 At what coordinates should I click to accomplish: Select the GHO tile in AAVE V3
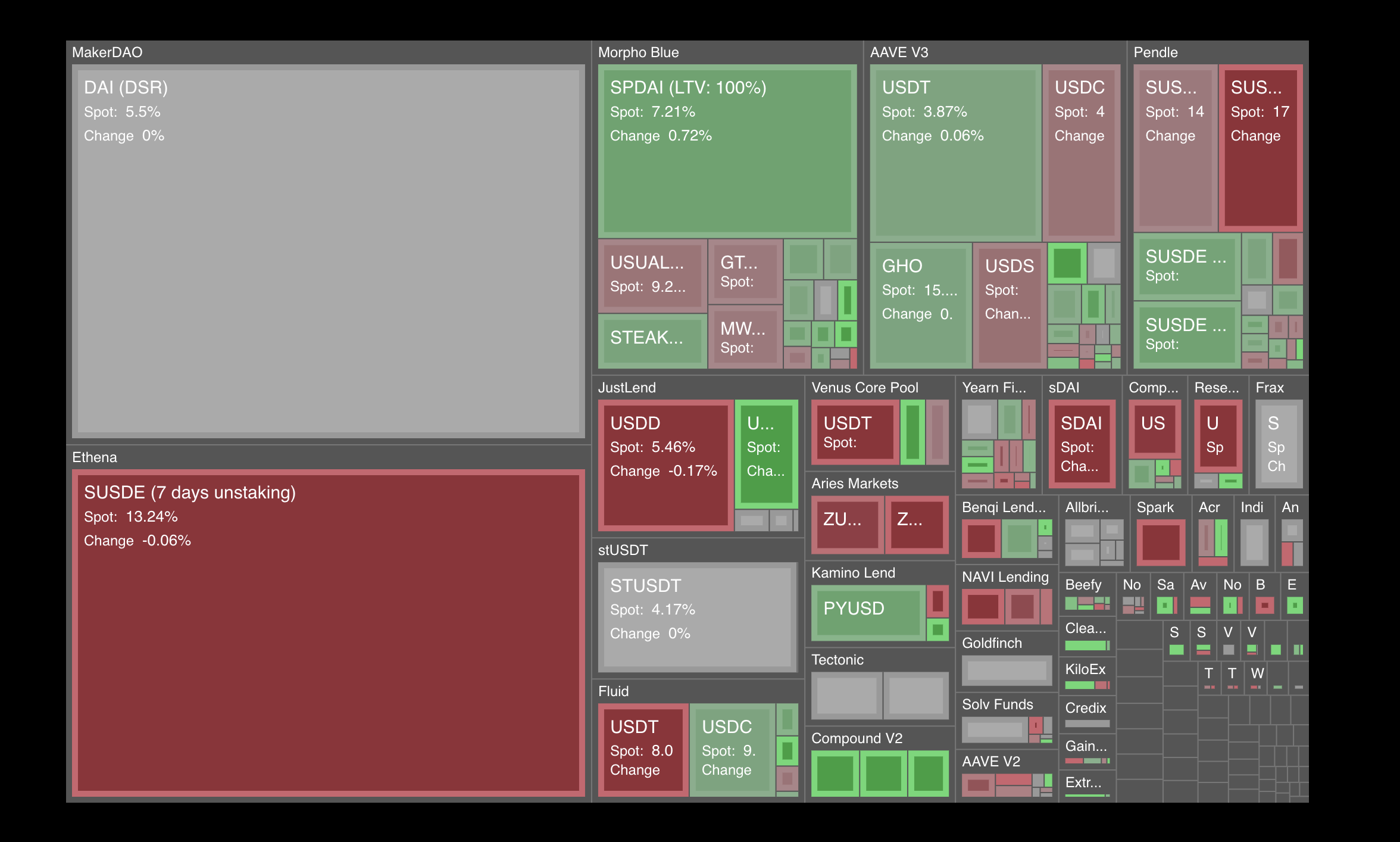(920, 305)
